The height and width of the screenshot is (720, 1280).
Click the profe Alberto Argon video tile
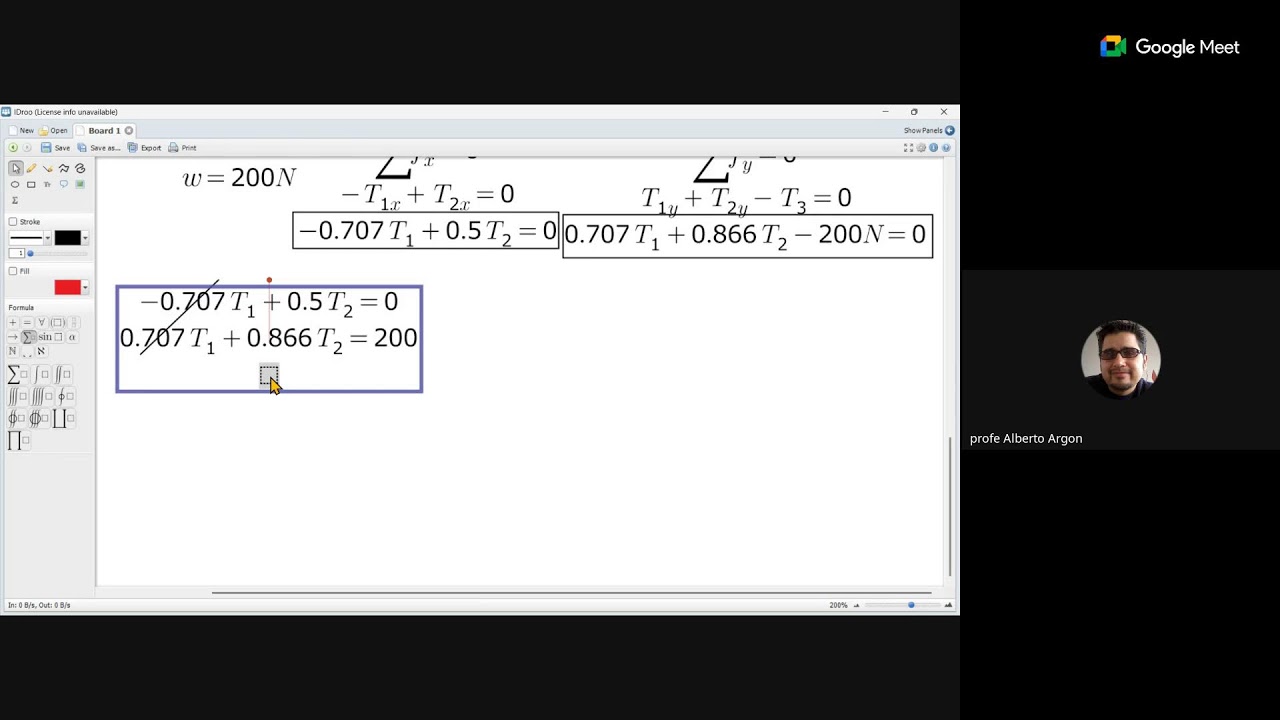point(1120,360)
